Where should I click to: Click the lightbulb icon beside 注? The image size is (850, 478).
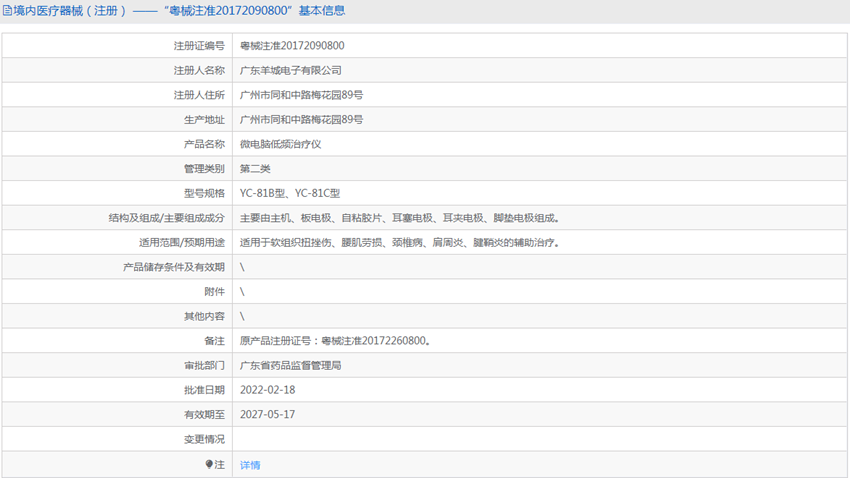[209, 464]
